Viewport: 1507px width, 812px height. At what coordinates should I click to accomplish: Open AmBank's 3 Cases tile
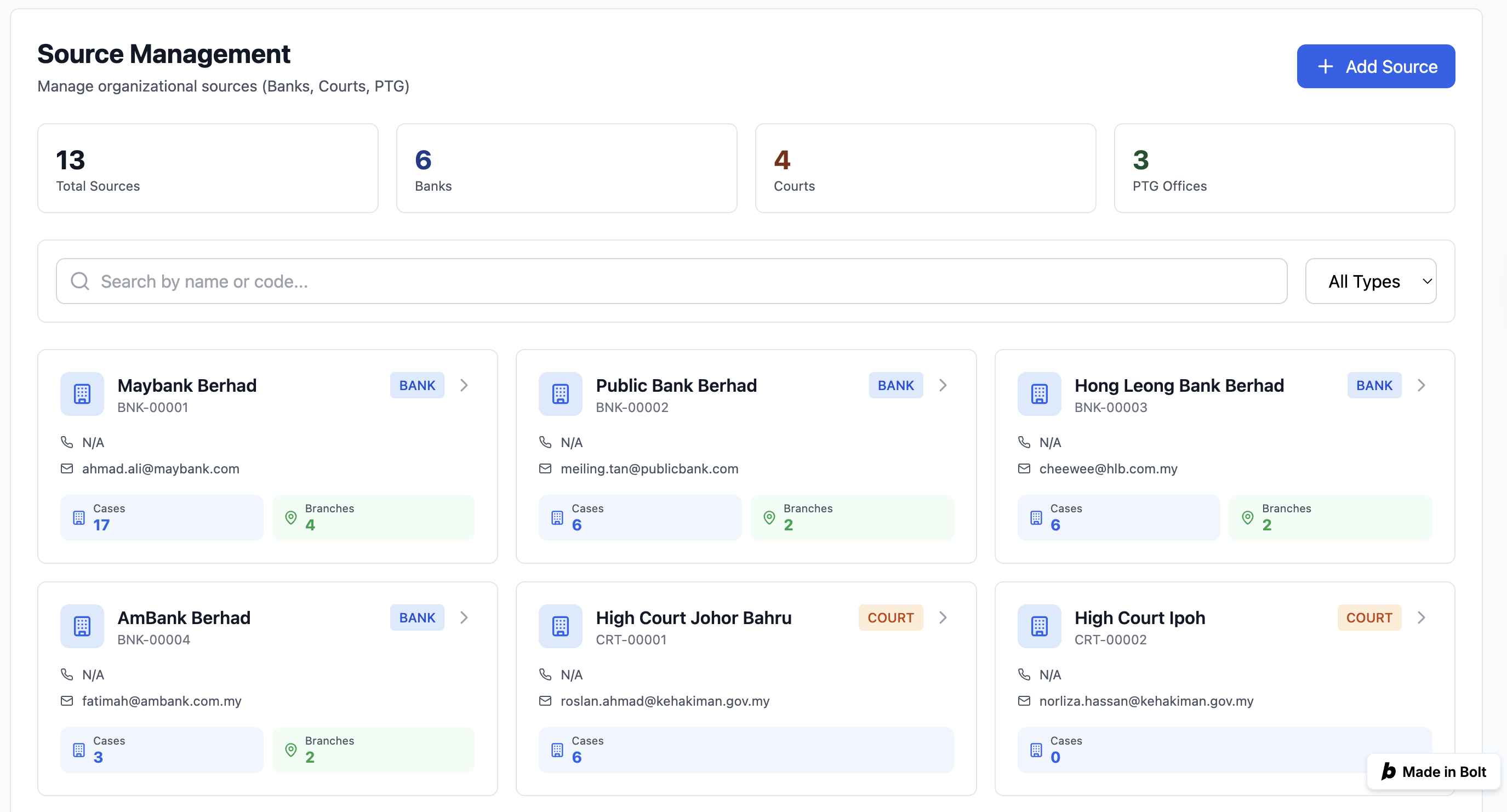[x=162, y=750]
